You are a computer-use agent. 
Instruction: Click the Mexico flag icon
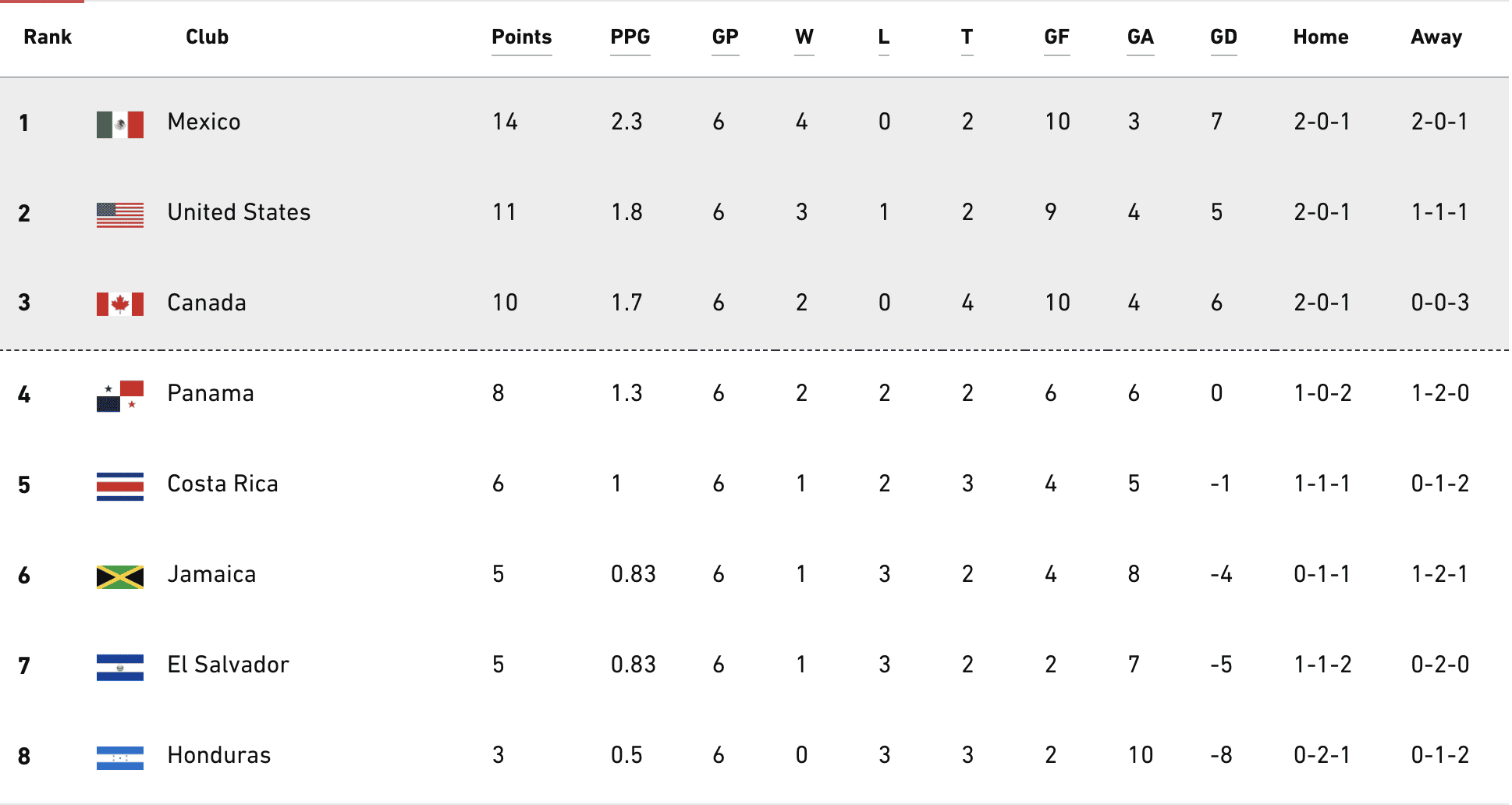point(120,124)
